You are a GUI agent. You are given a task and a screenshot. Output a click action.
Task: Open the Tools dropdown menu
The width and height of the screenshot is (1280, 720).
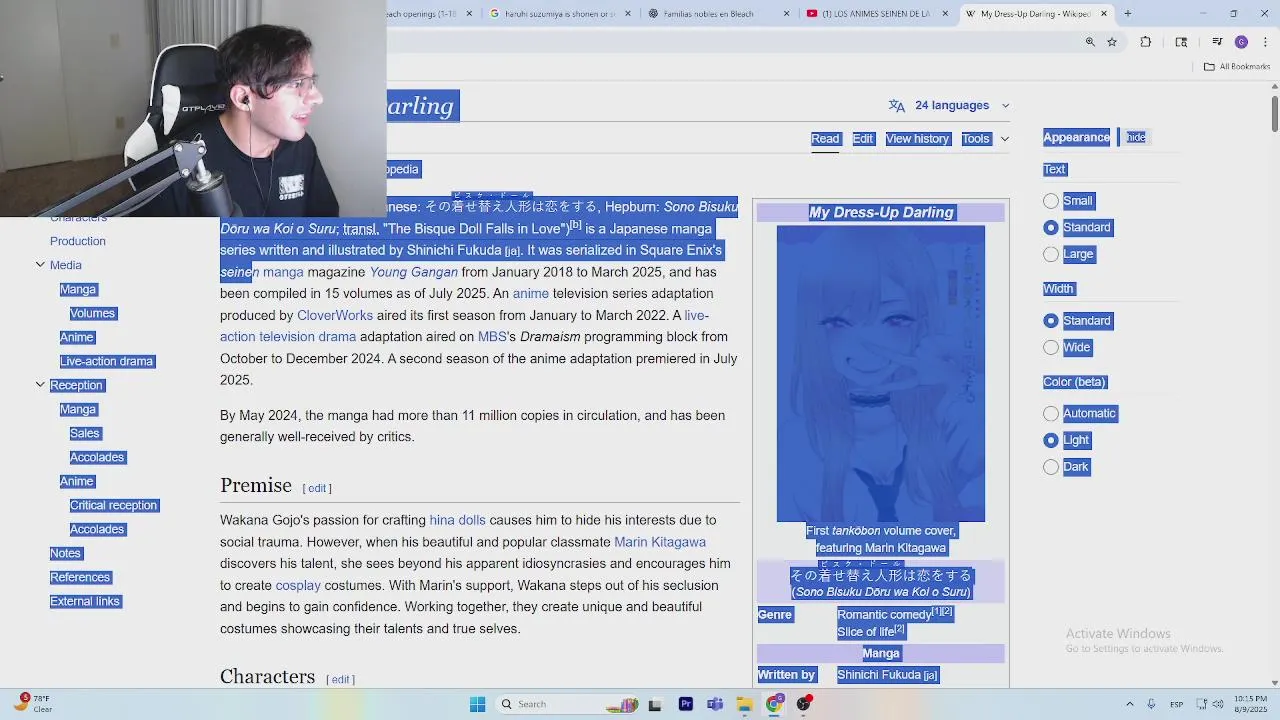tap(985, 139)
